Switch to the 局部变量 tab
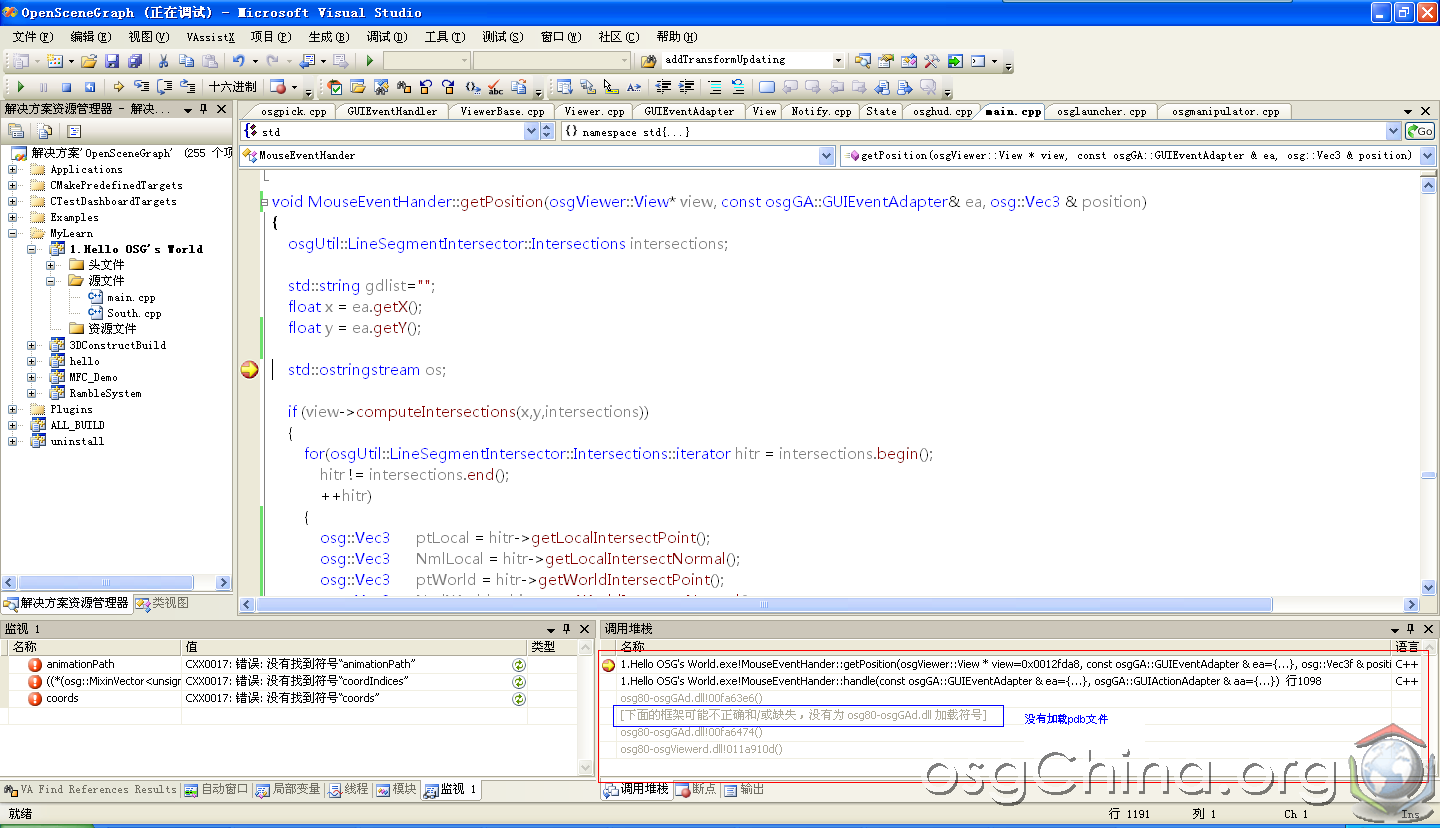The height and width of the screenshot is (828, 1440). point(288,789)
